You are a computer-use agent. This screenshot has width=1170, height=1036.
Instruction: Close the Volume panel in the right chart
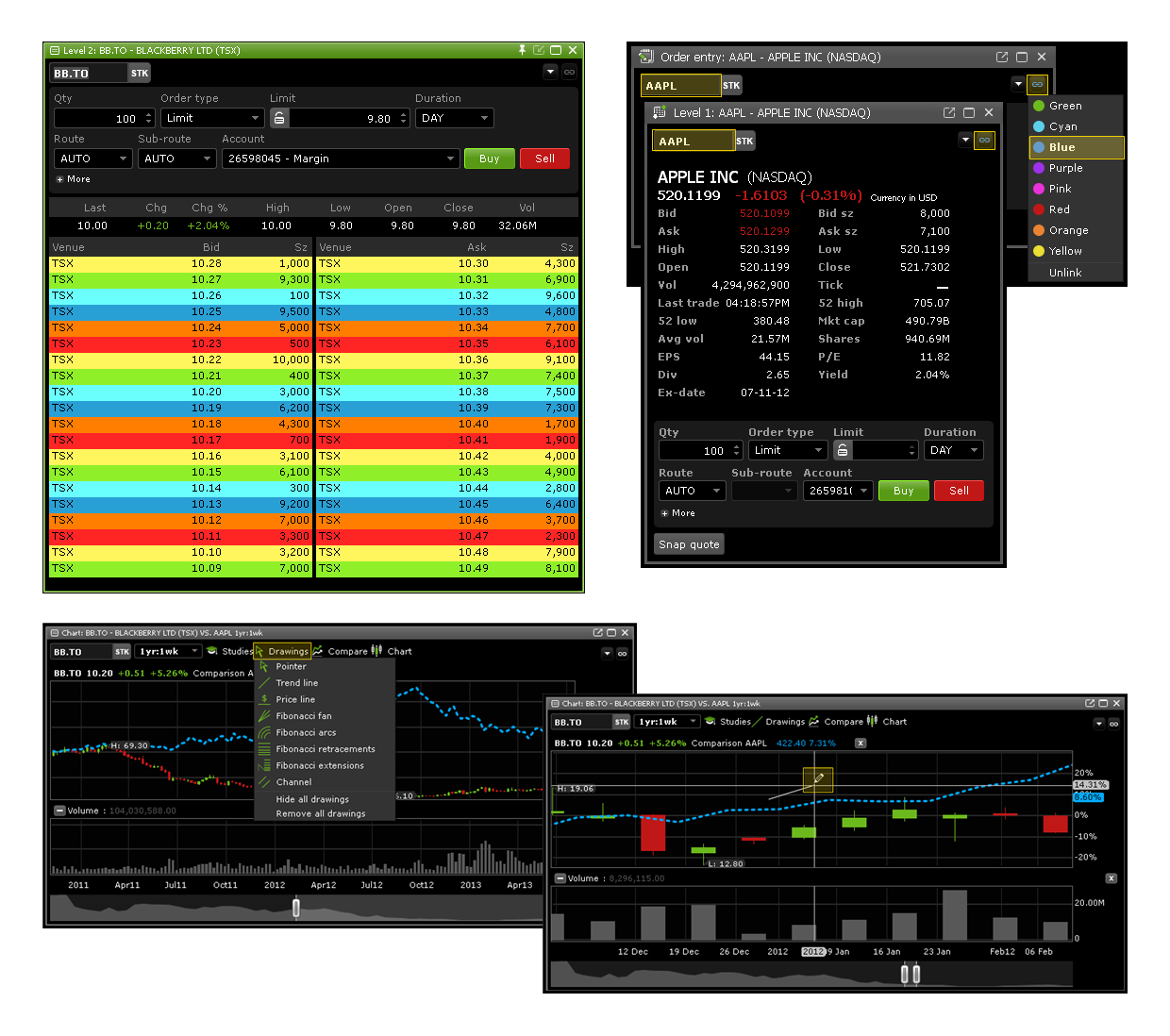1111,878
